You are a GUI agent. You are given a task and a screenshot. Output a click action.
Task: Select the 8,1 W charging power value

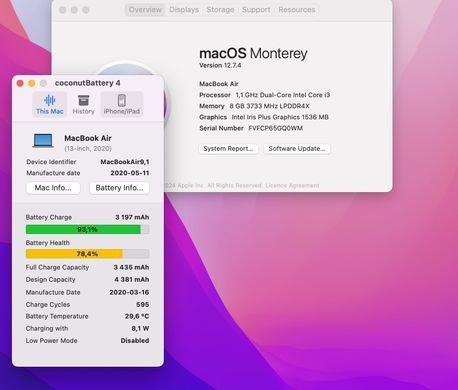point(140,329)
